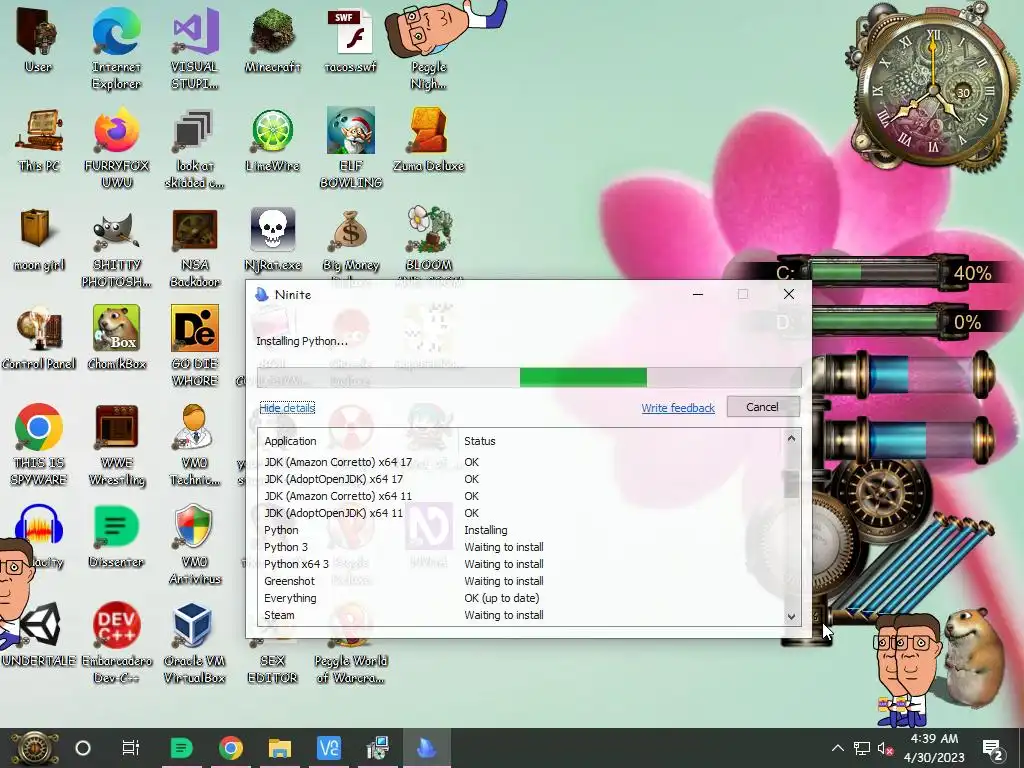Select the NSA Backdoor desktop icon

[195, 248]
